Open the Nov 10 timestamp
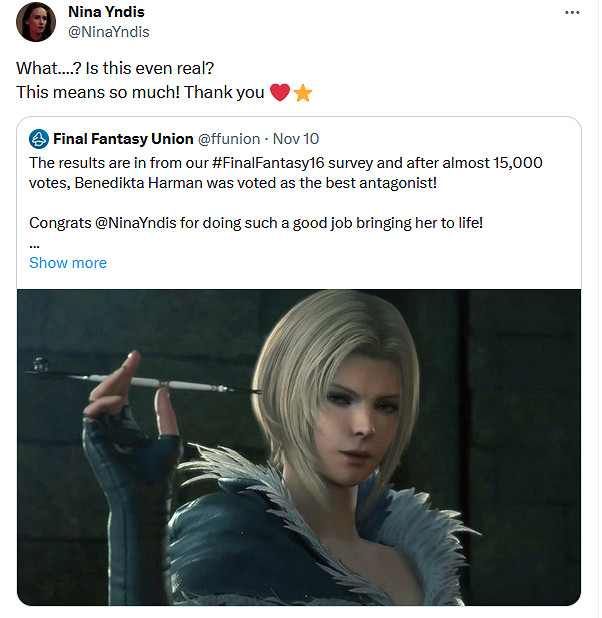The width and height of the screenshot is (602, 618). [296, 139]
